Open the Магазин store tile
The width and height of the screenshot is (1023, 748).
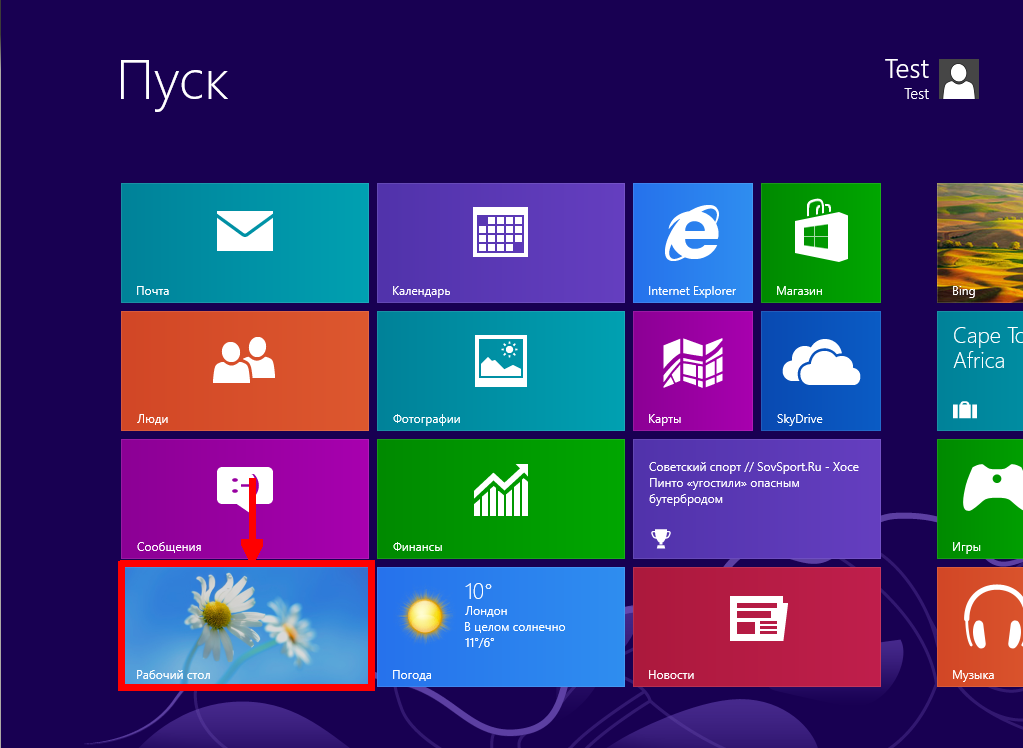click(820, 243)
